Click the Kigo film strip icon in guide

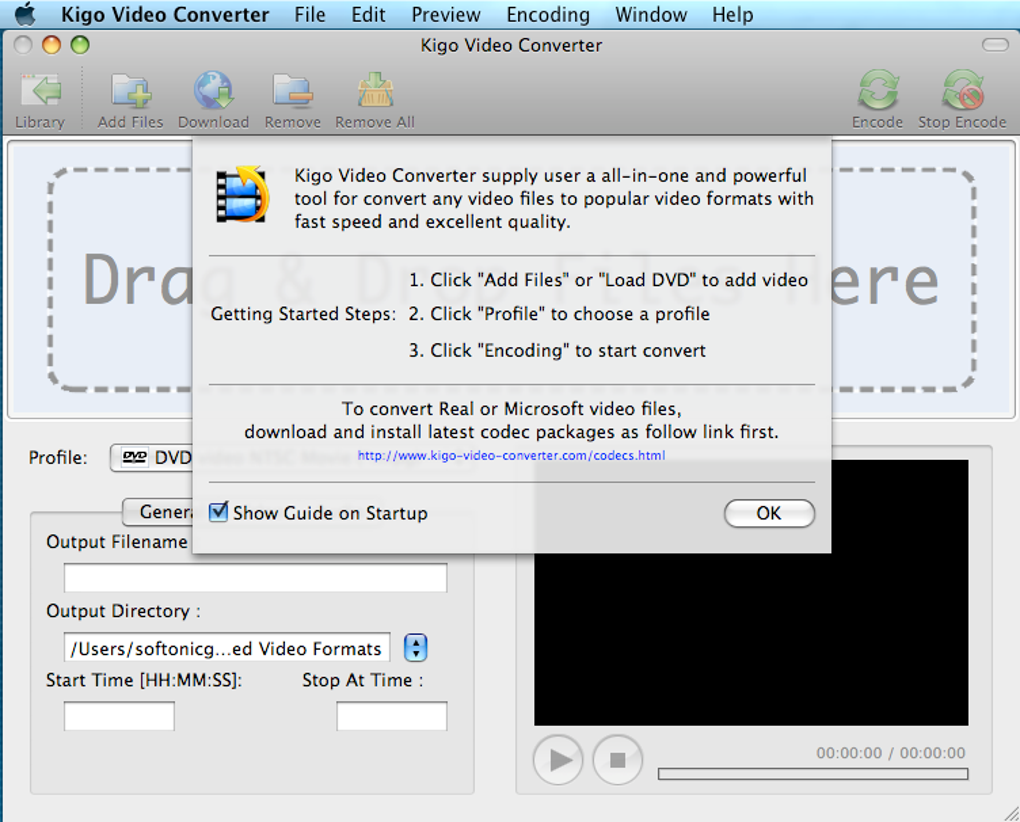242,195
